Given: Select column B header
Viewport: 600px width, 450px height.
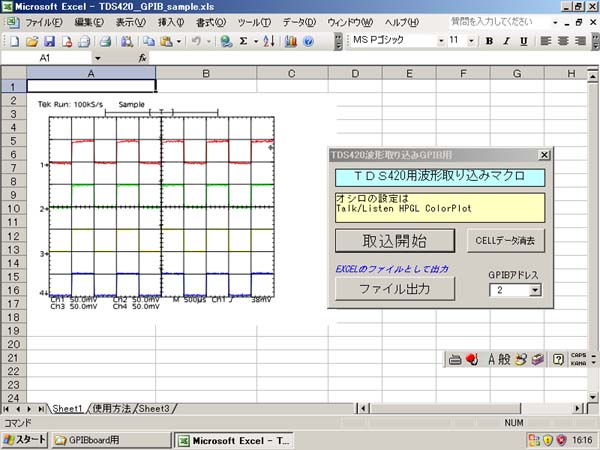Looking at the screenshot, I should pos(206,73).
